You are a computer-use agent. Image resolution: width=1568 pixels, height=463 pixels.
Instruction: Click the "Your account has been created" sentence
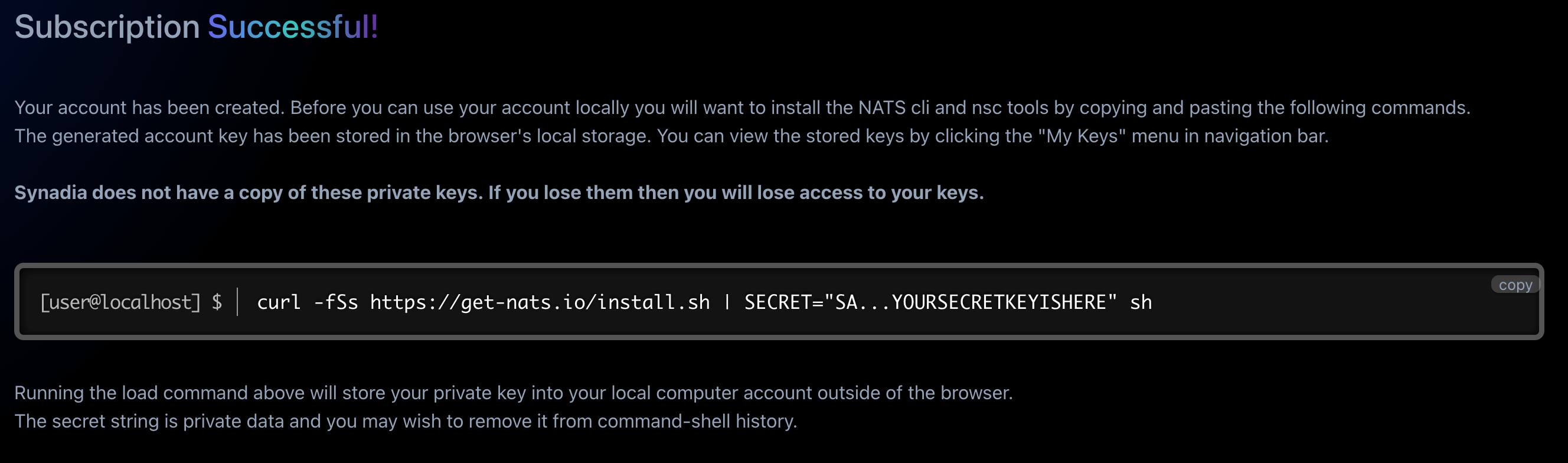pos(149,108)
